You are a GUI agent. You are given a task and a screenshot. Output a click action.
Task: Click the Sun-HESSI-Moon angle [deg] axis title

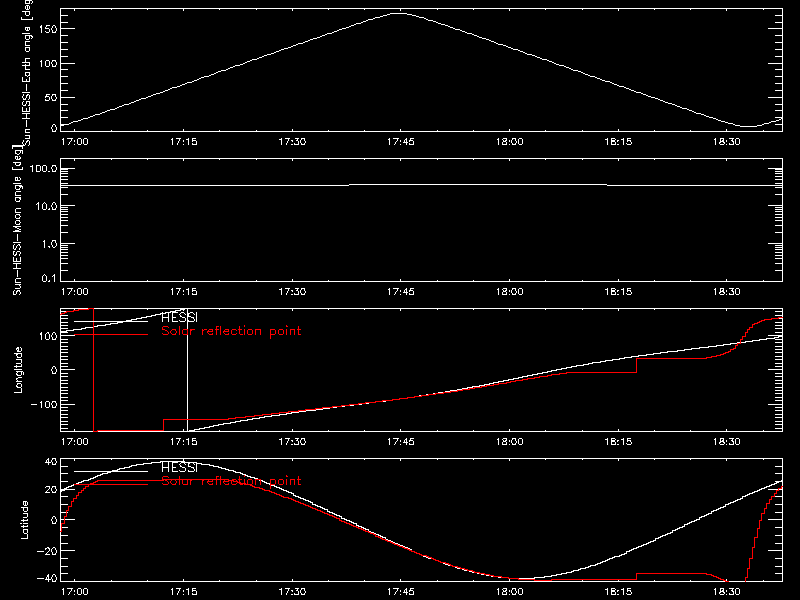pos(17,220)
